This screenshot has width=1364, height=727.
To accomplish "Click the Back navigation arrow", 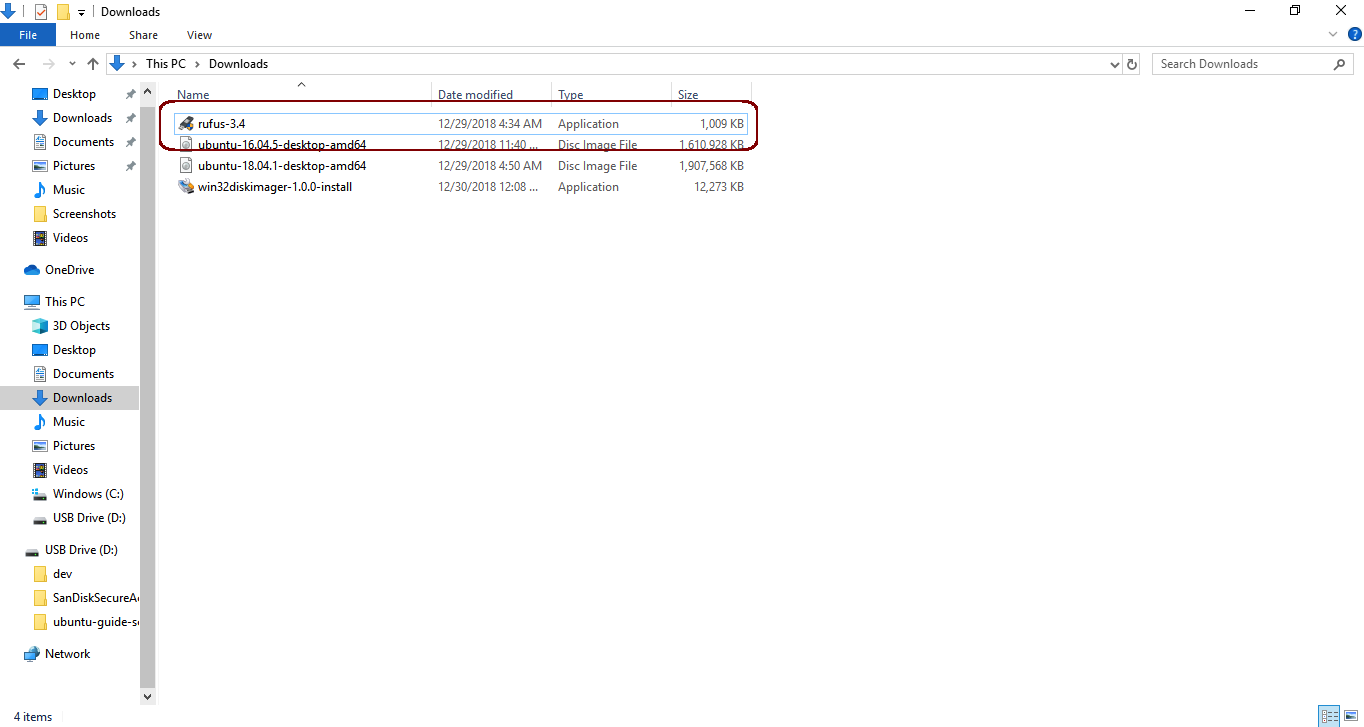I will [x=18, y=64].
